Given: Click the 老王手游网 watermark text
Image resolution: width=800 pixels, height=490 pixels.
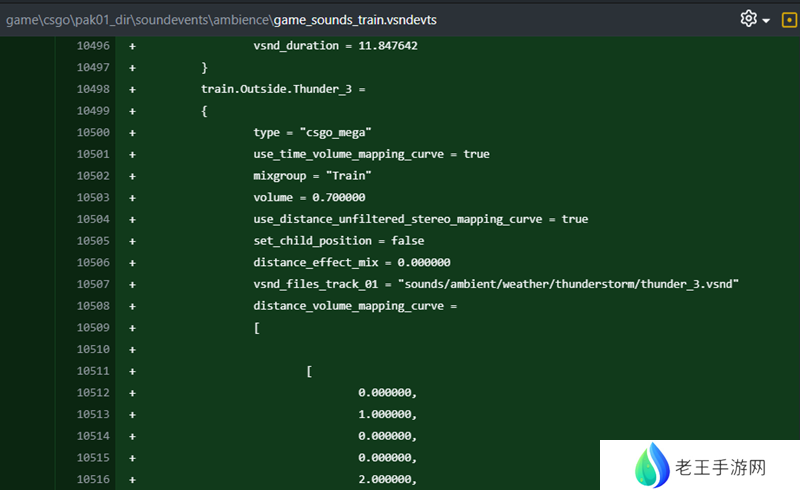Looking at the screenshot, I should click(721, 467).
